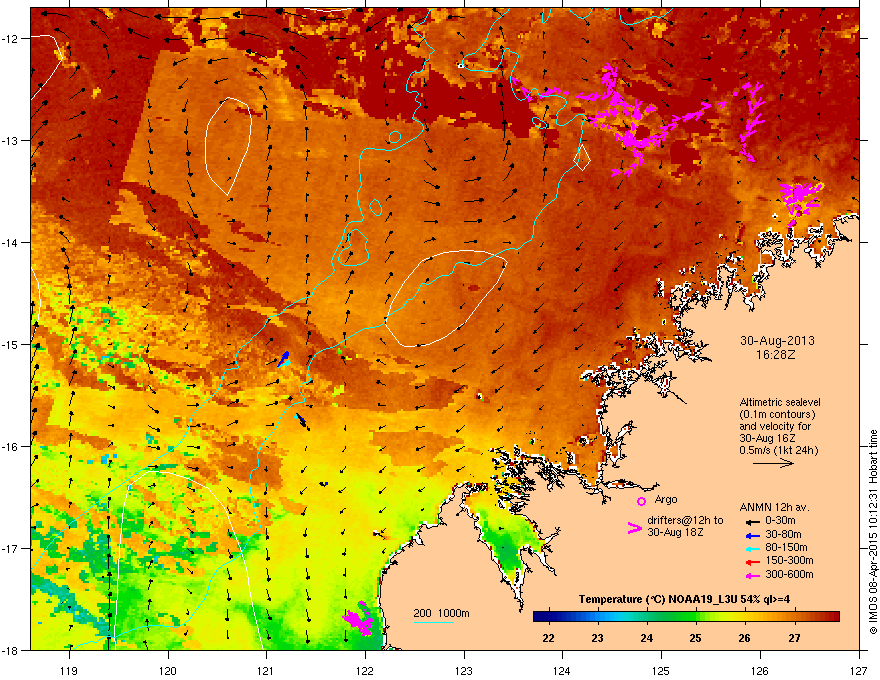Viewport: 880px width, 680px height.
Task: Click latitude axis label -18
Action: [x=10, y=650]
